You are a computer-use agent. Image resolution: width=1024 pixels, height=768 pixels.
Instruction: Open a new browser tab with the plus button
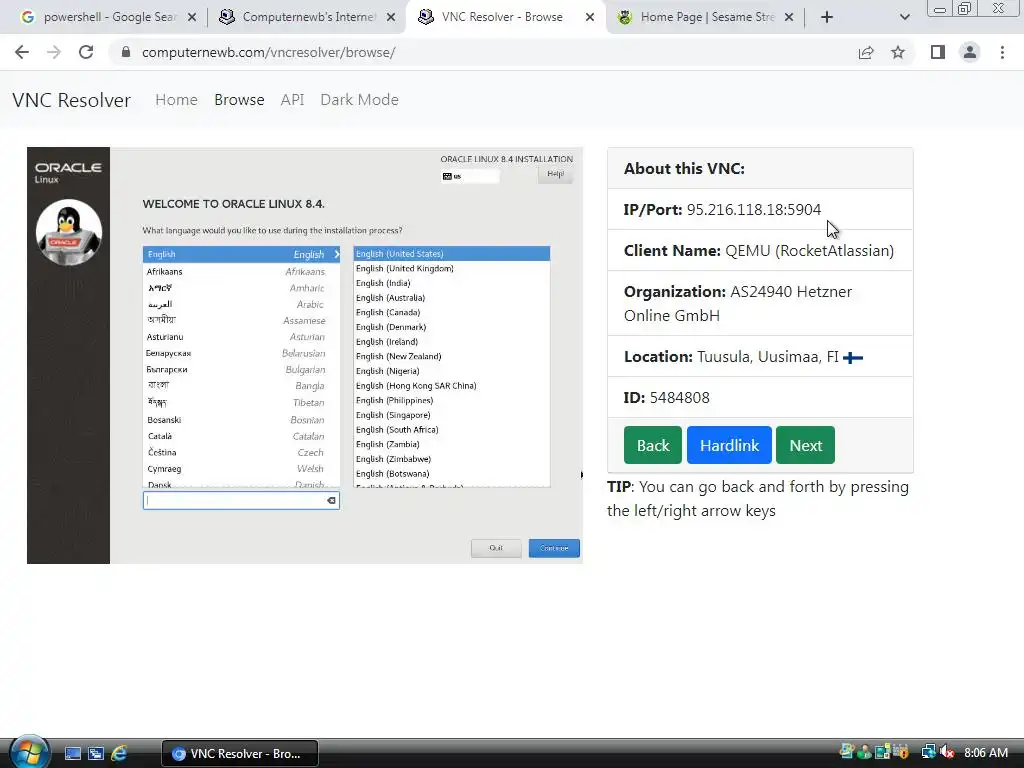(827, 17)
